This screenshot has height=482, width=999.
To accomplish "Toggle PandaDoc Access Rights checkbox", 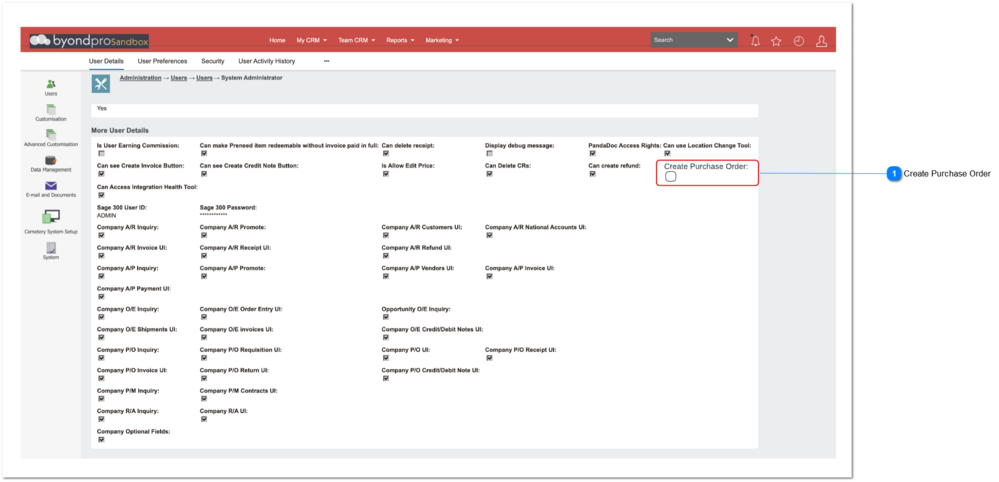I will click(x=593, y=153).
